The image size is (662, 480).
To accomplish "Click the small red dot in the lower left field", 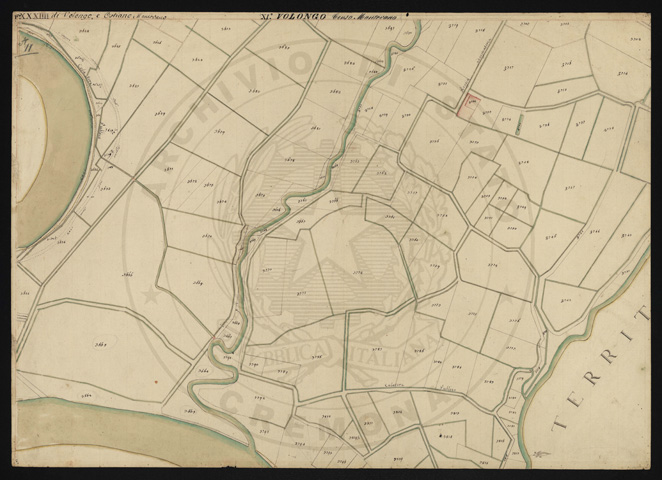I will 155,381.
